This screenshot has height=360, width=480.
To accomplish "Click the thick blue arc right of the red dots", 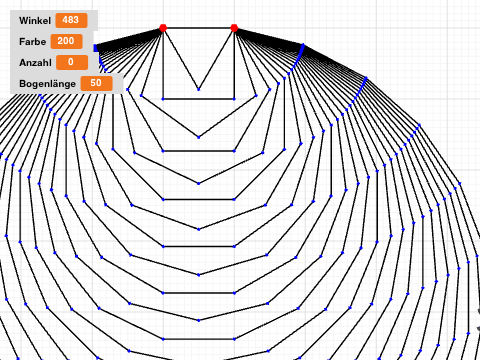I will click(x=298, y=57).
